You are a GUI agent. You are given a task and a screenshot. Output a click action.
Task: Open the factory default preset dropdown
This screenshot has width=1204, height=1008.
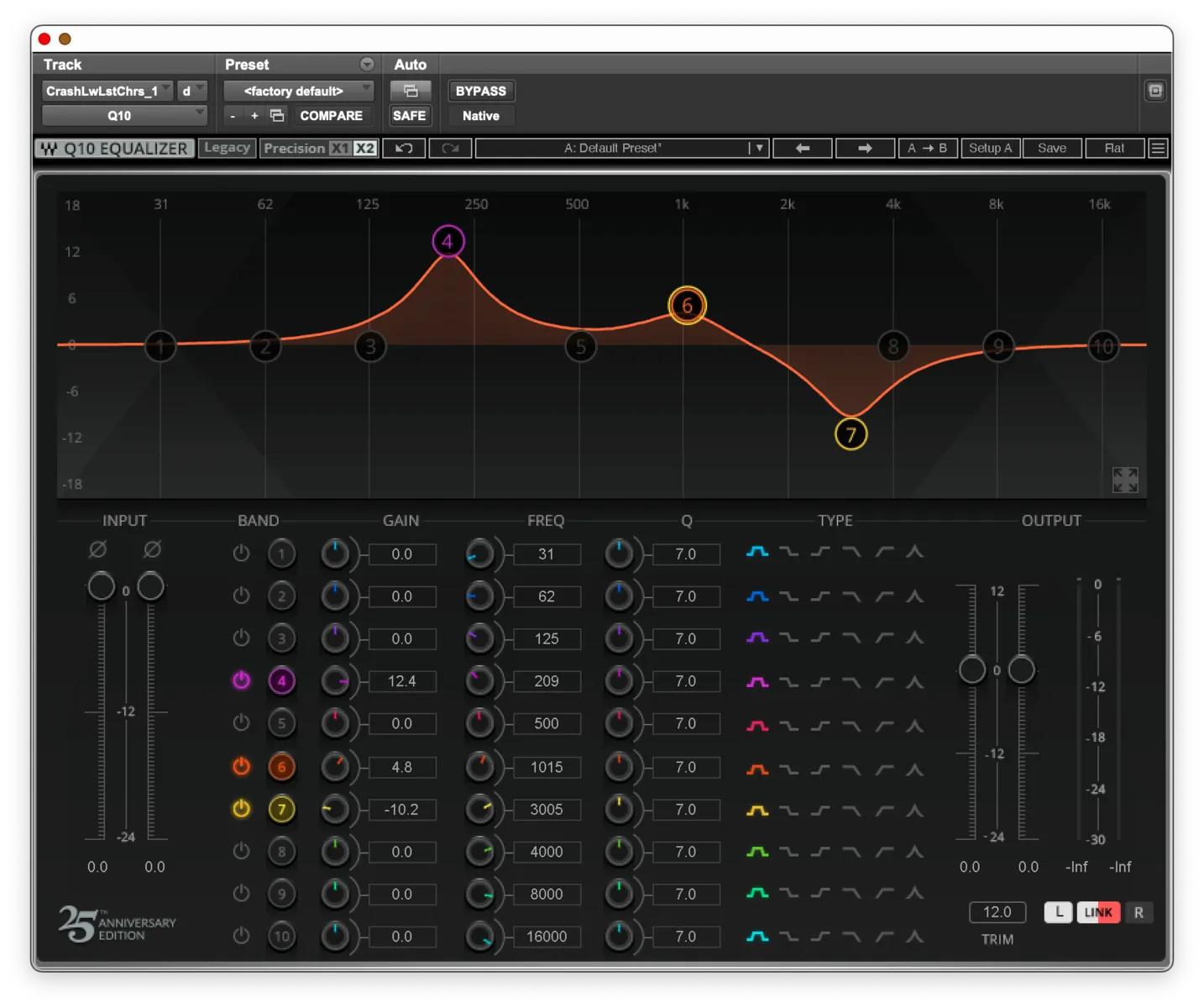298,91
